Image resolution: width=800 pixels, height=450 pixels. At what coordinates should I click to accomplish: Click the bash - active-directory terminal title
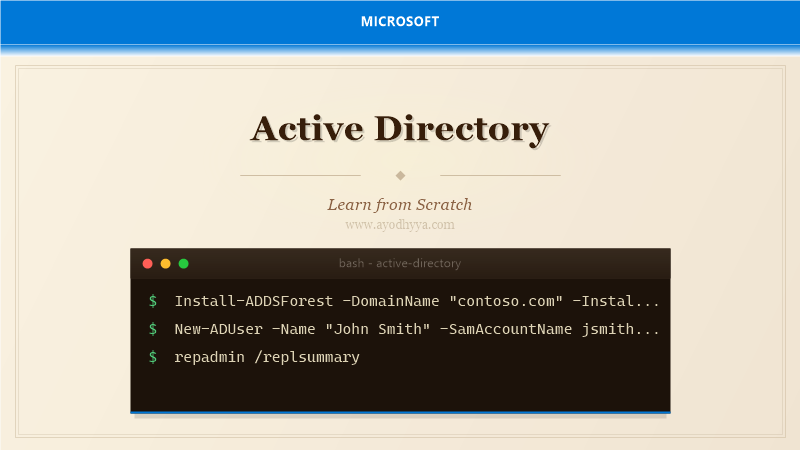tap(400, 263)
